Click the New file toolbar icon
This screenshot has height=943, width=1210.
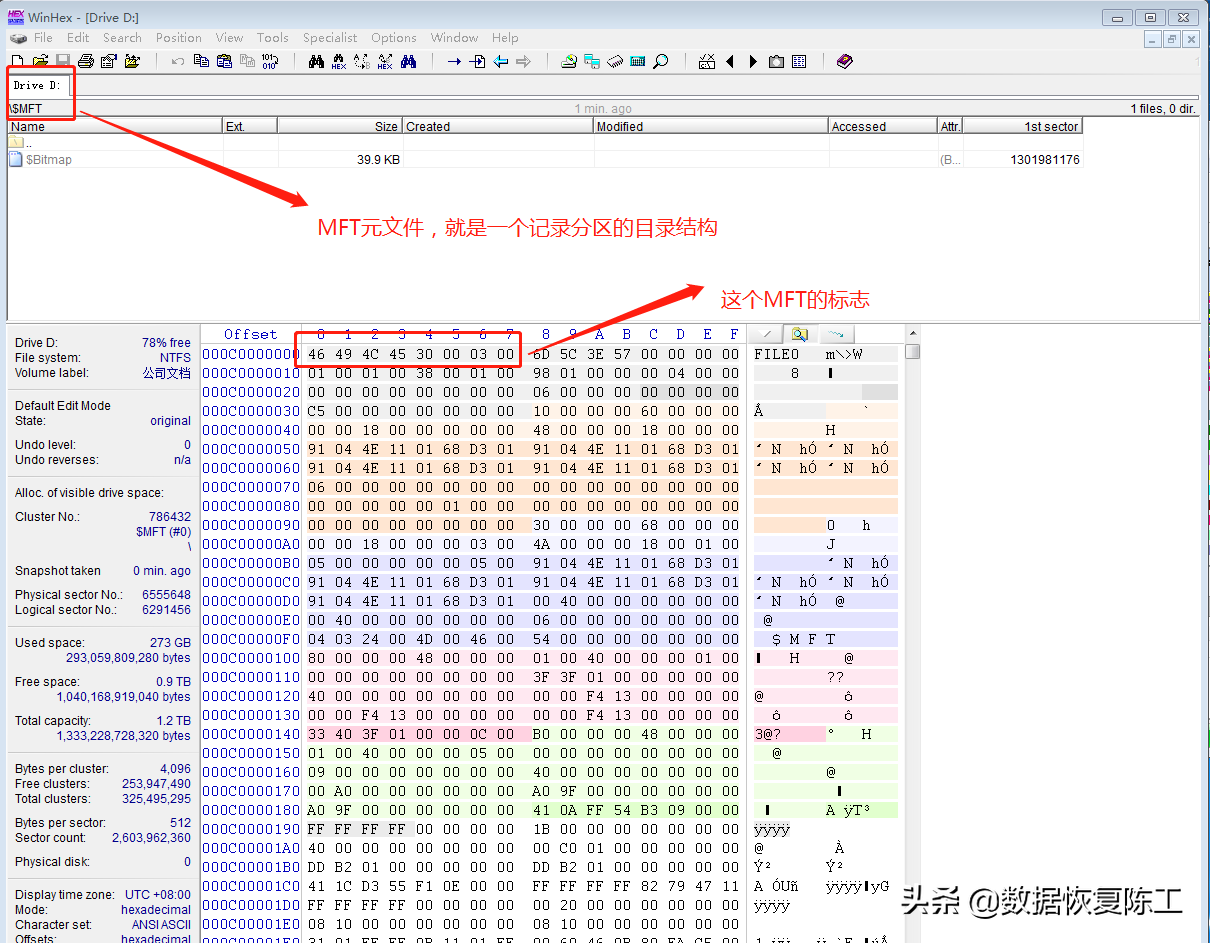(18, 62)
